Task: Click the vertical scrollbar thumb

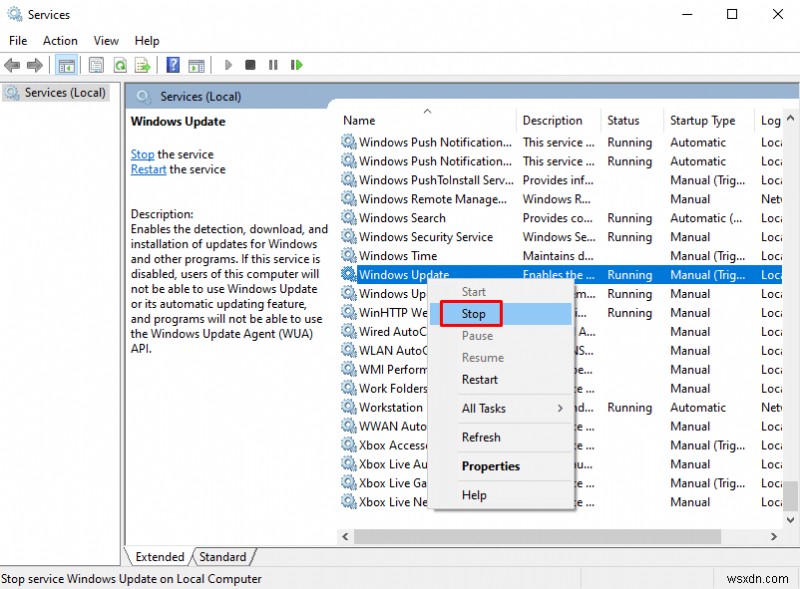Action: [x=790, y=496]
